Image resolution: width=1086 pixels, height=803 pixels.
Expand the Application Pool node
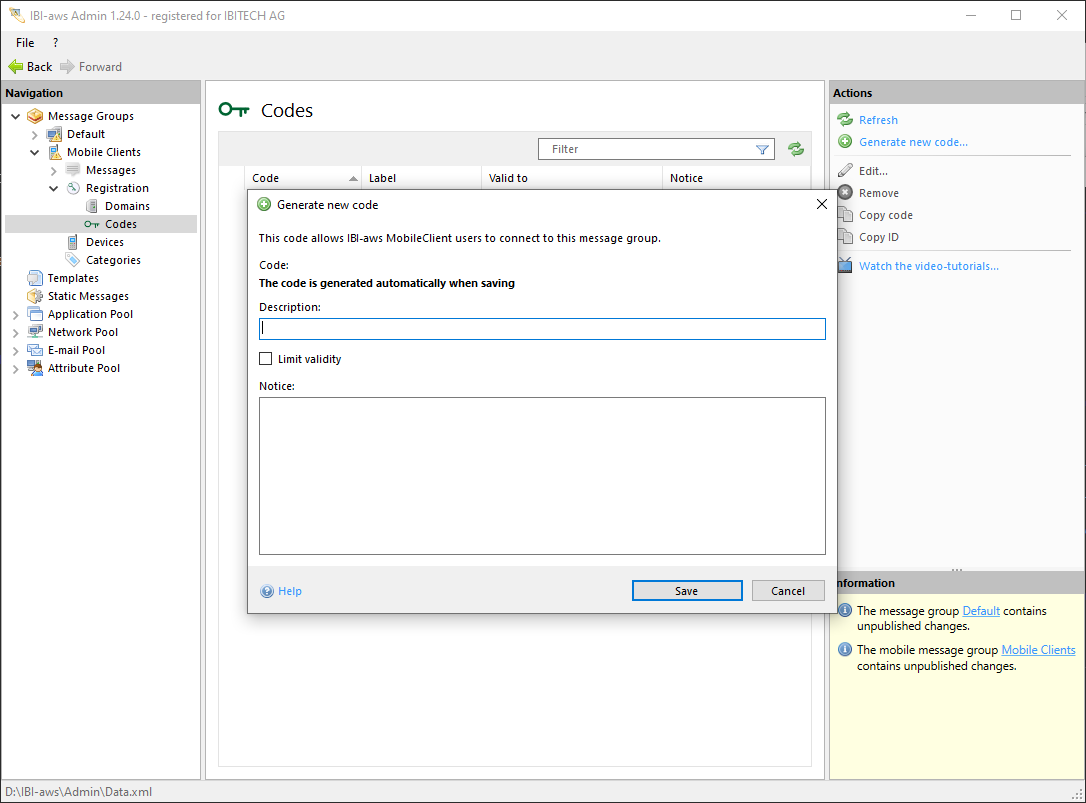click(16, 314)
